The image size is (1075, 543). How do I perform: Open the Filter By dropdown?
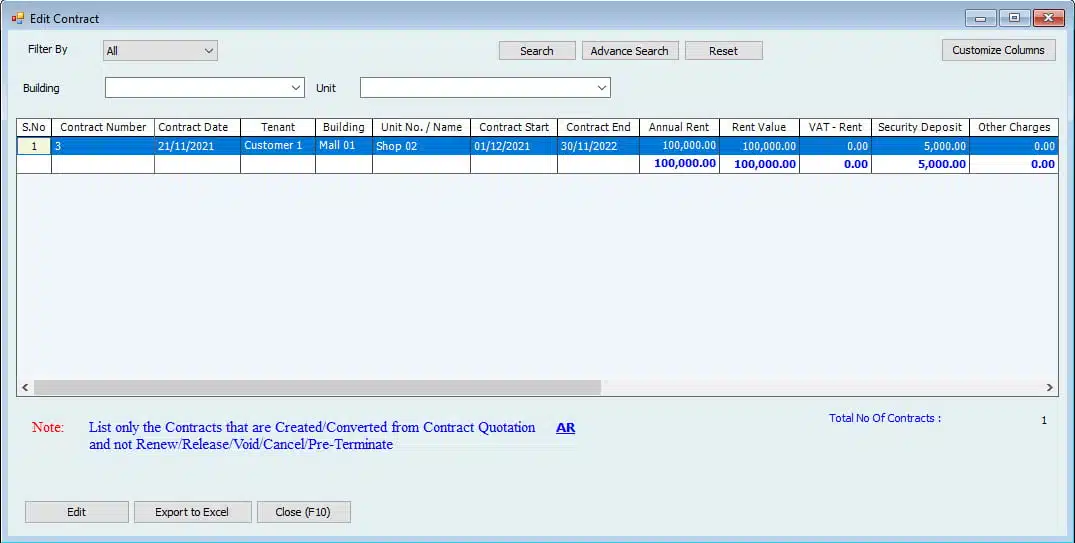coord(160,51)
